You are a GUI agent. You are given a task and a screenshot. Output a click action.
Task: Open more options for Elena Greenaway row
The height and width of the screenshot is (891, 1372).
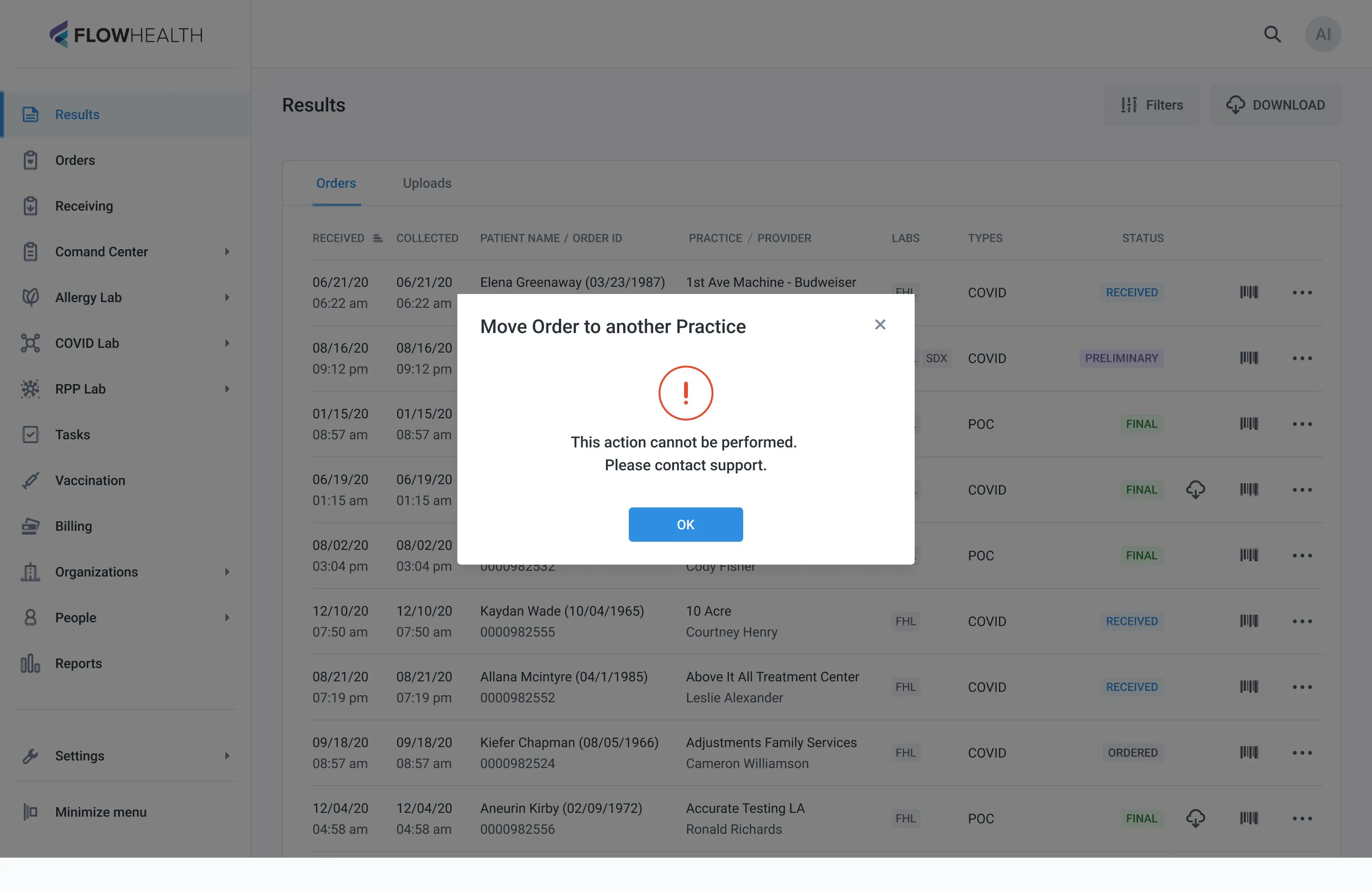pyautogui.click(x=1302, y=293)
